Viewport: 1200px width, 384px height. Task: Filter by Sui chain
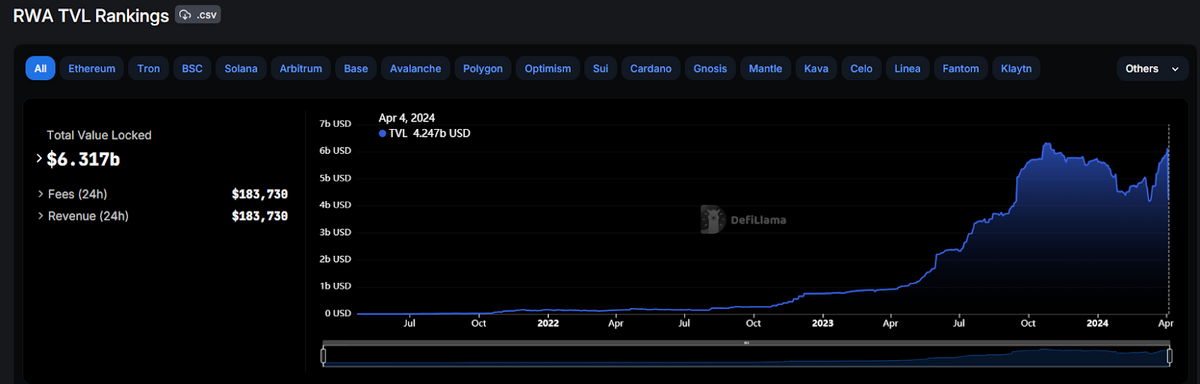point(600,69)
